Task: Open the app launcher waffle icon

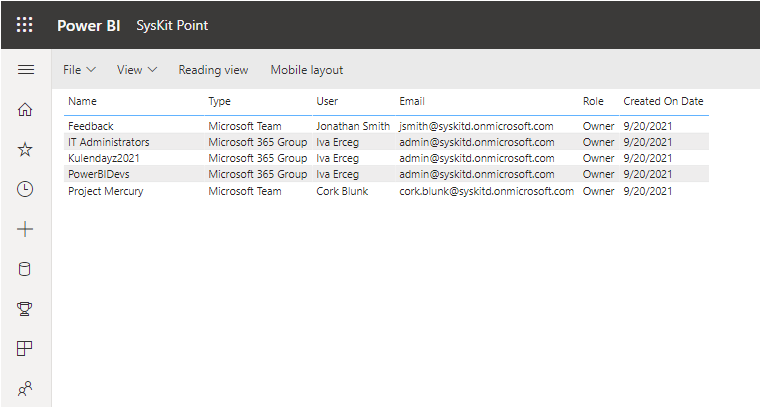Action: [x=25, y=25]
